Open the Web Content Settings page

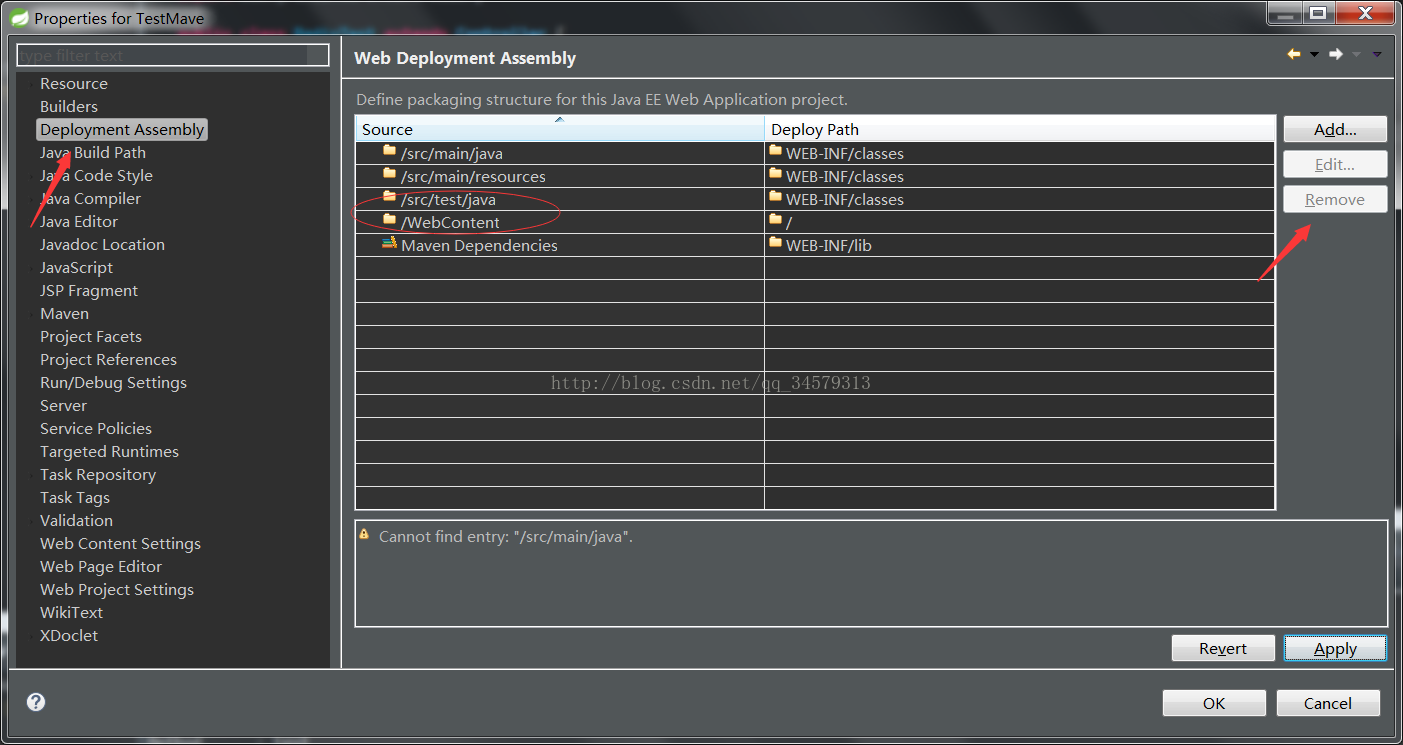120,544
